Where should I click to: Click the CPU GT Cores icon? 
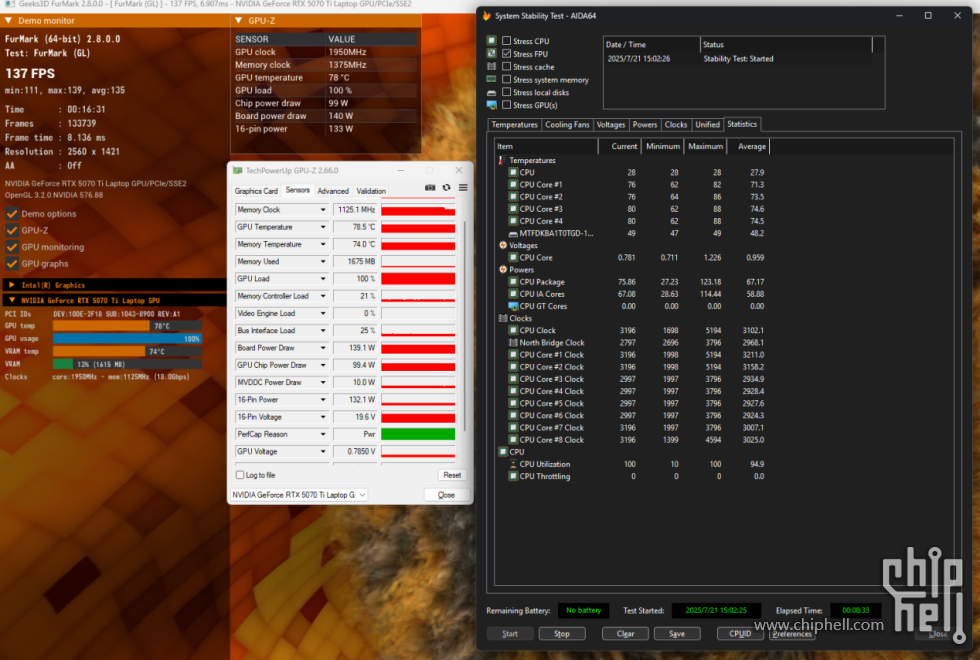(513, 306)
